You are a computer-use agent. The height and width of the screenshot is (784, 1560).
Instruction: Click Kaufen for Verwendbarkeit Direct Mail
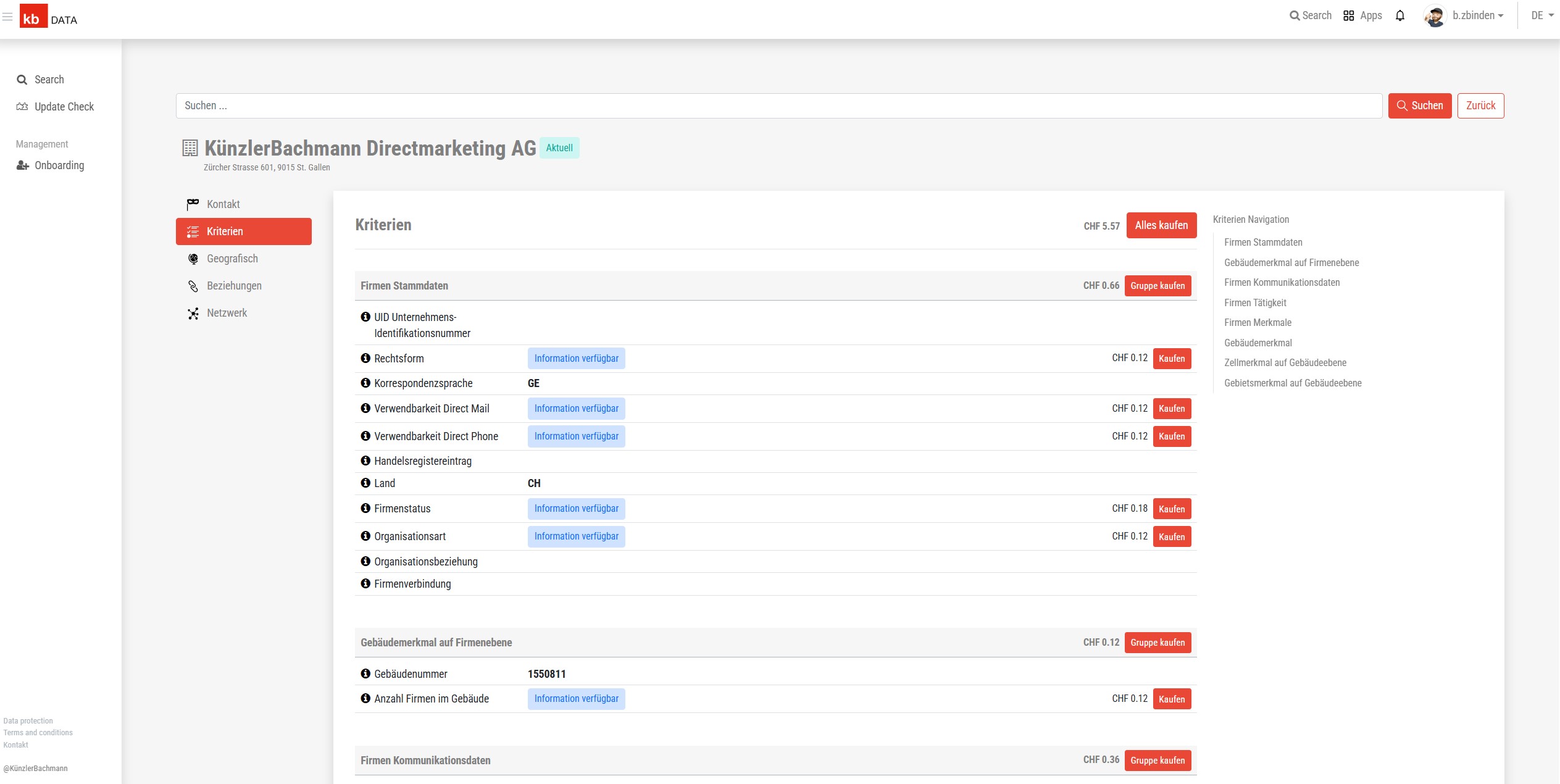click(1171, 409)
